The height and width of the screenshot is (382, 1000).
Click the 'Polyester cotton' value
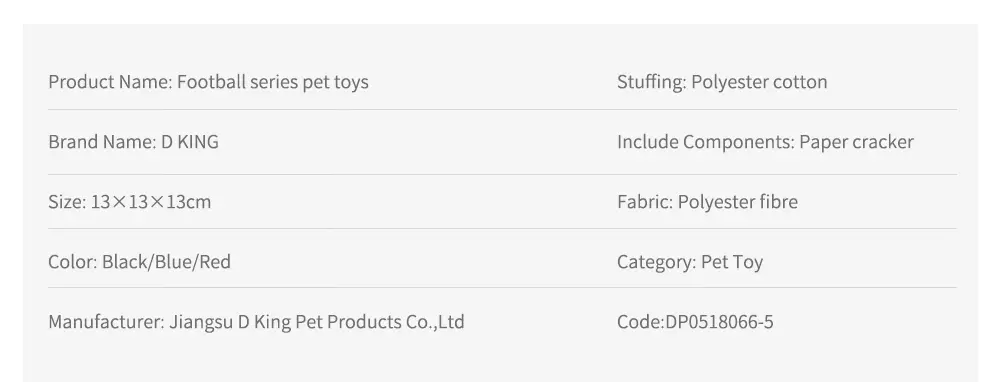(x=760, y=82)
